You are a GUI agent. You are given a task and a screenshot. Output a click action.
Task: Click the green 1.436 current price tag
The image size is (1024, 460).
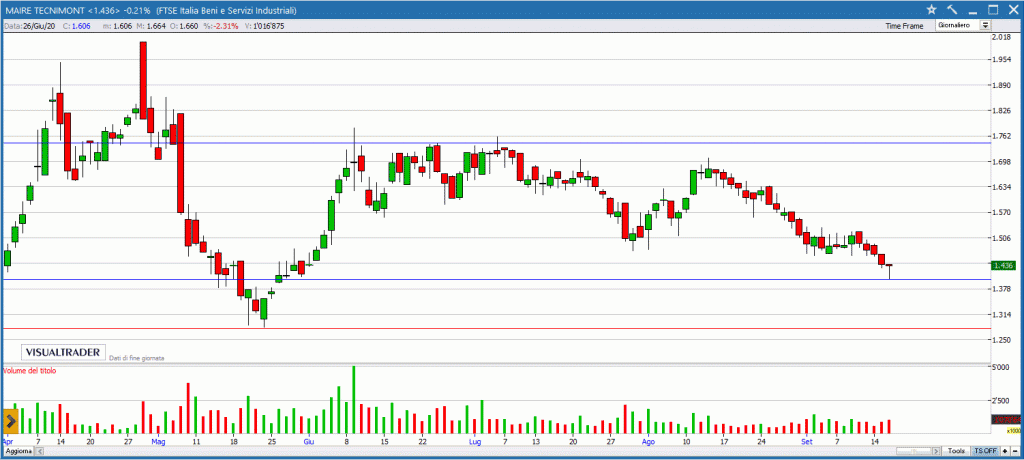point(1002,265)
